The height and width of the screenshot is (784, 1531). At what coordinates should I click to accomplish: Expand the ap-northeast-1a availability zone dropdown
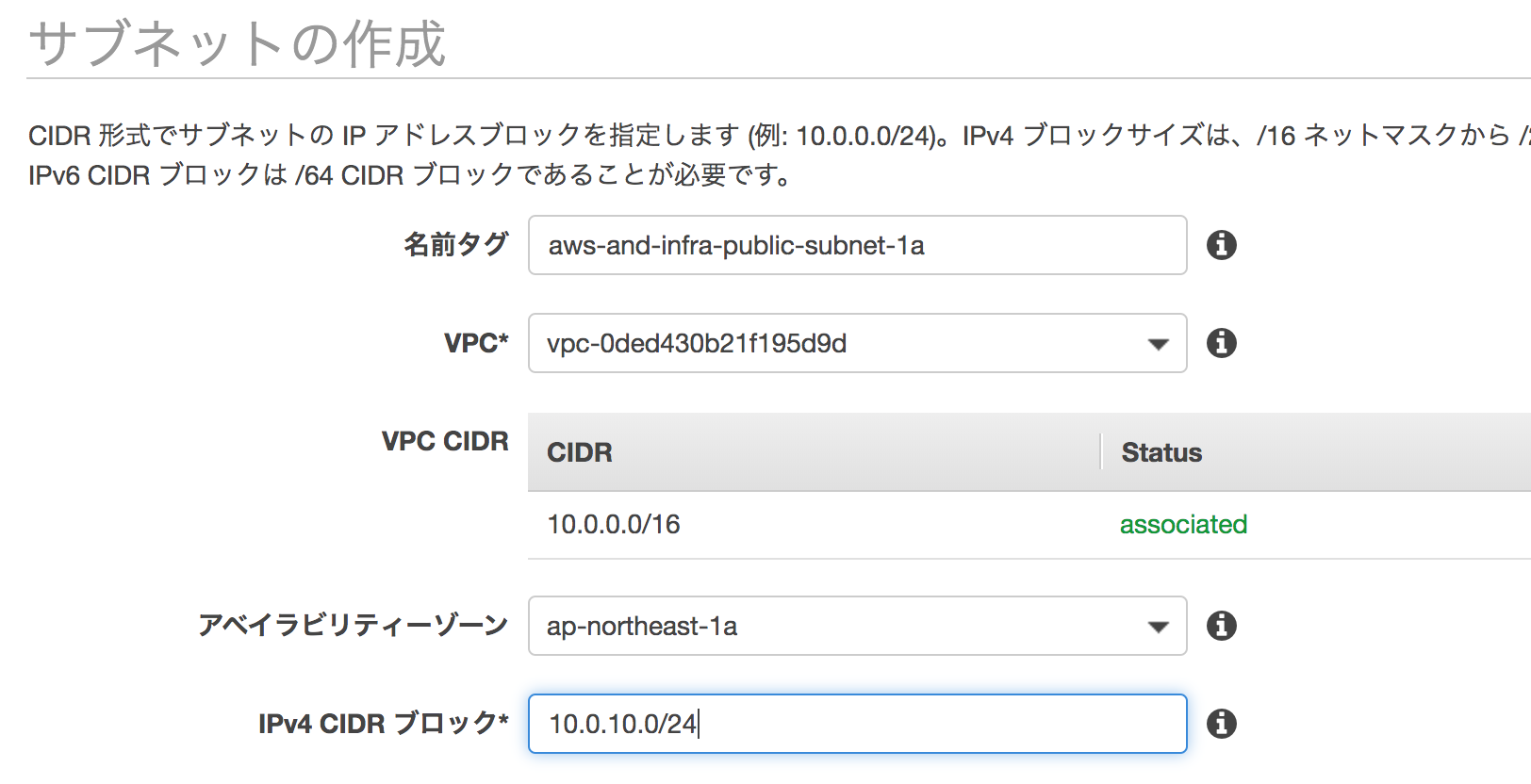click(x=856, y=626)
